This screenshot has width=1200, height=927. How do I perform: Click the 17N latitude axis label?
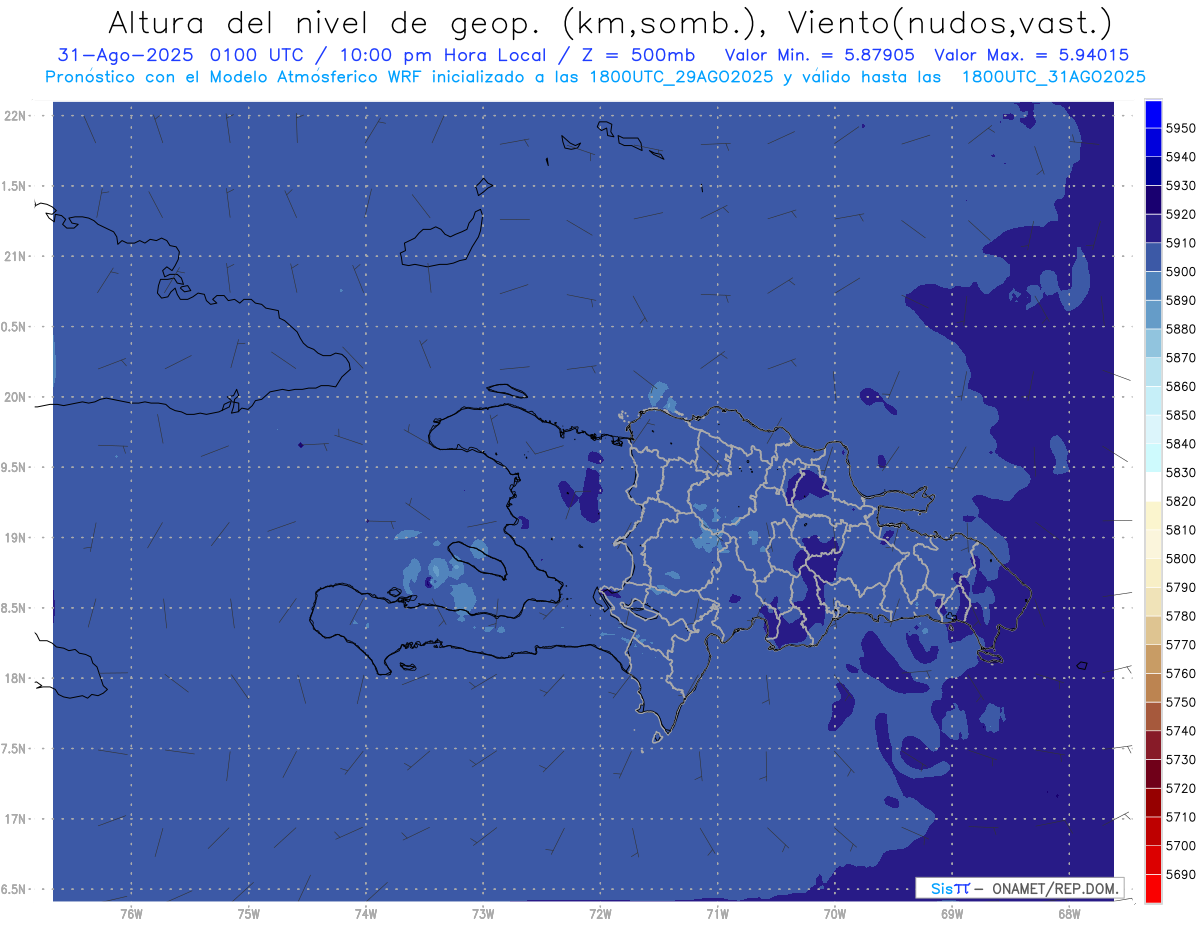click(17, 820)
